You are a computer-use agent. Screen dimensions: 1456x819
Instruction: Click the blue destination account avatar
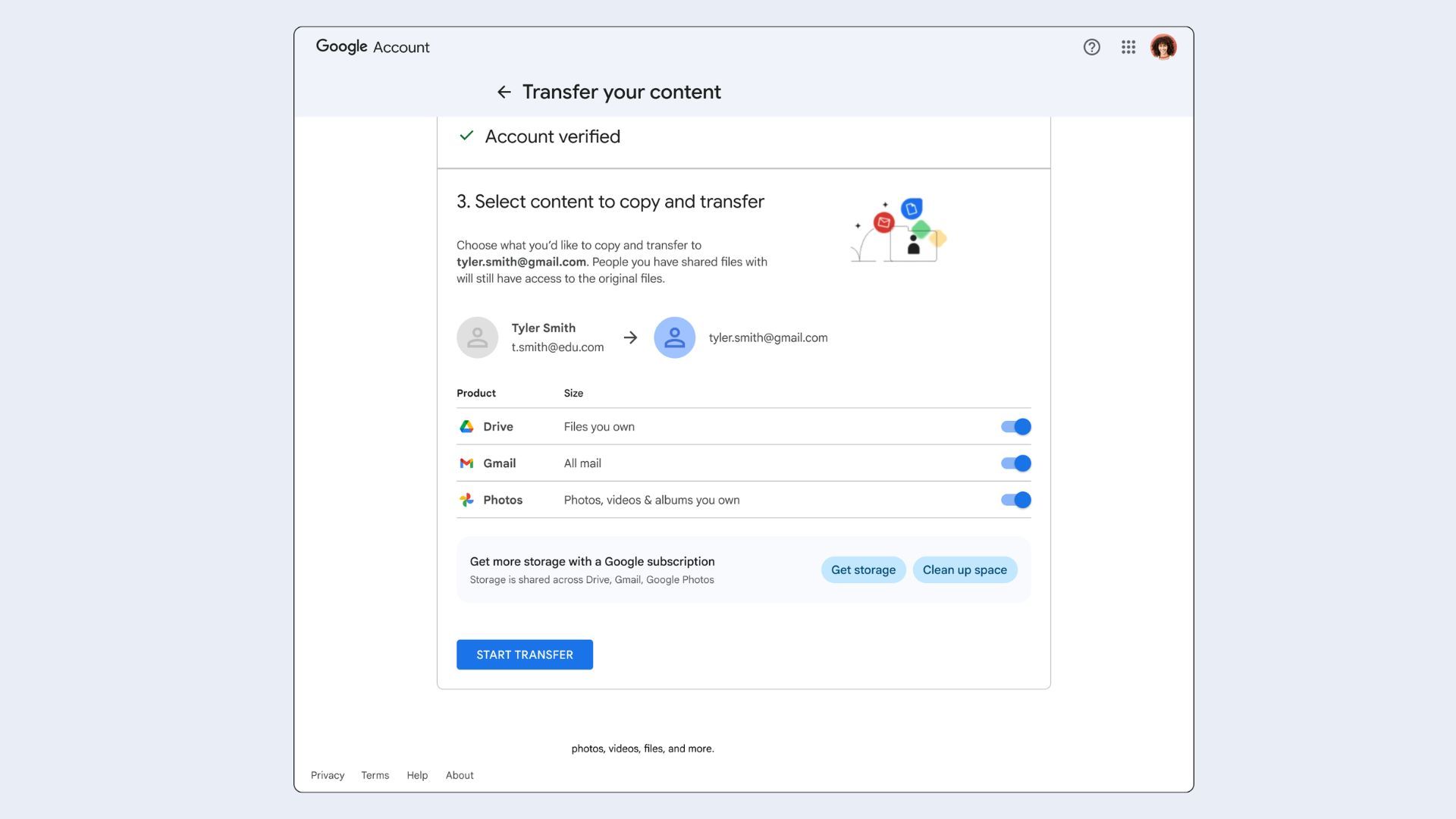(x=674, y=337)
